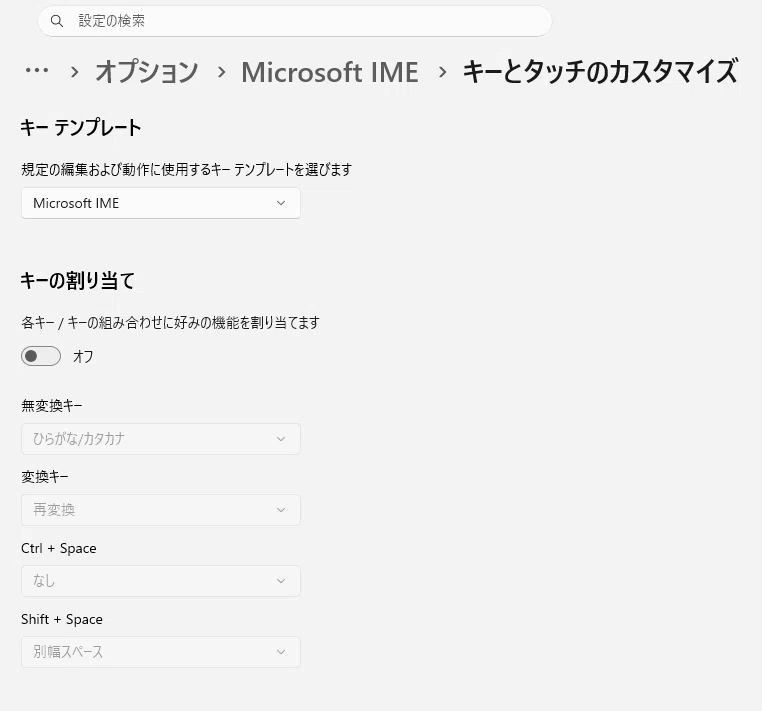Click the 変換キー label
The height and width of the screenshot is (711, 762).
point(45,476)
